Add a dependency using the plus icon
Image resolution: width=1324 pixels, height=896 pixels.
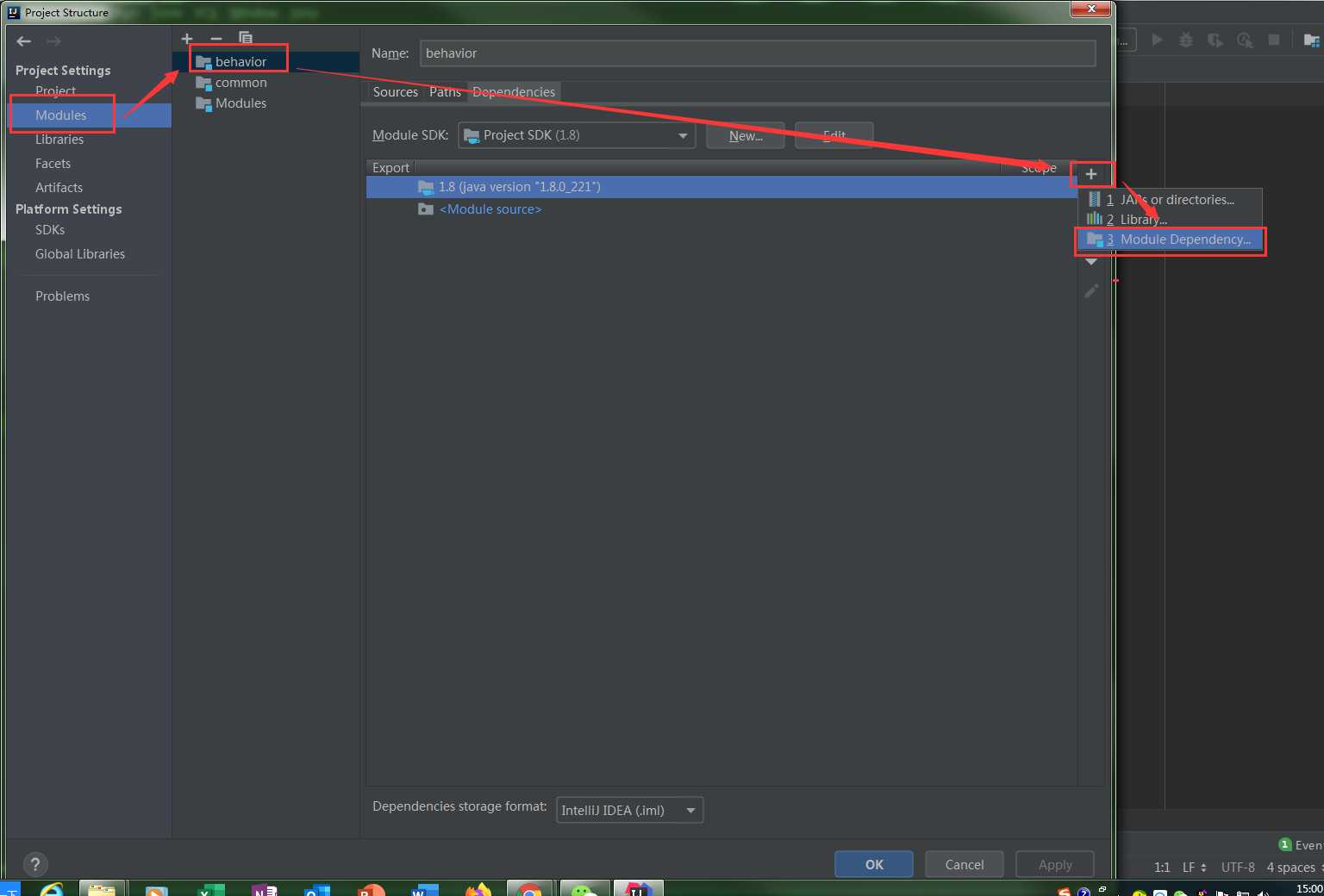pos(1091,174)
